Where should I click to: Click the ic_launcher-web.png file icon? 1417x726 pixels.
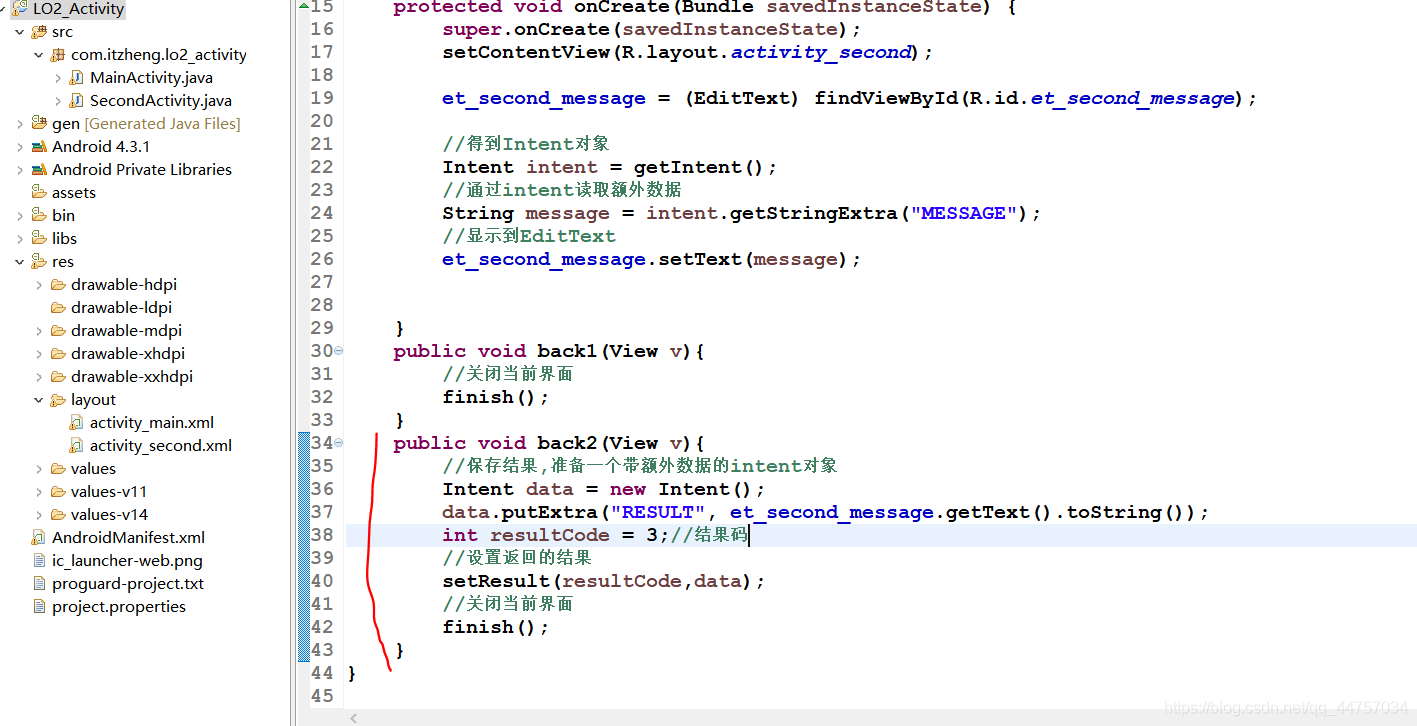[x=39, y=561]
